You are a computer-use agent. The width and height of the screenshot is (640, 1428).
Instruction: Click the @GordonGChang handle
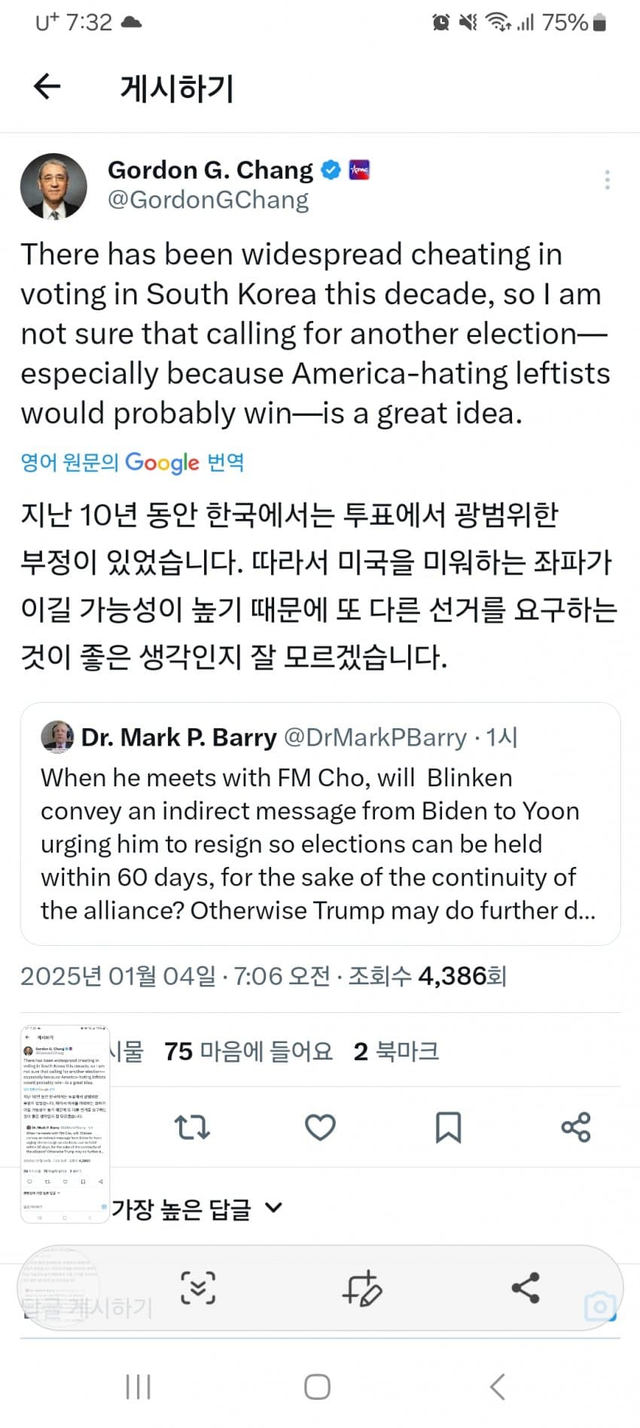(x=208, y=200)
